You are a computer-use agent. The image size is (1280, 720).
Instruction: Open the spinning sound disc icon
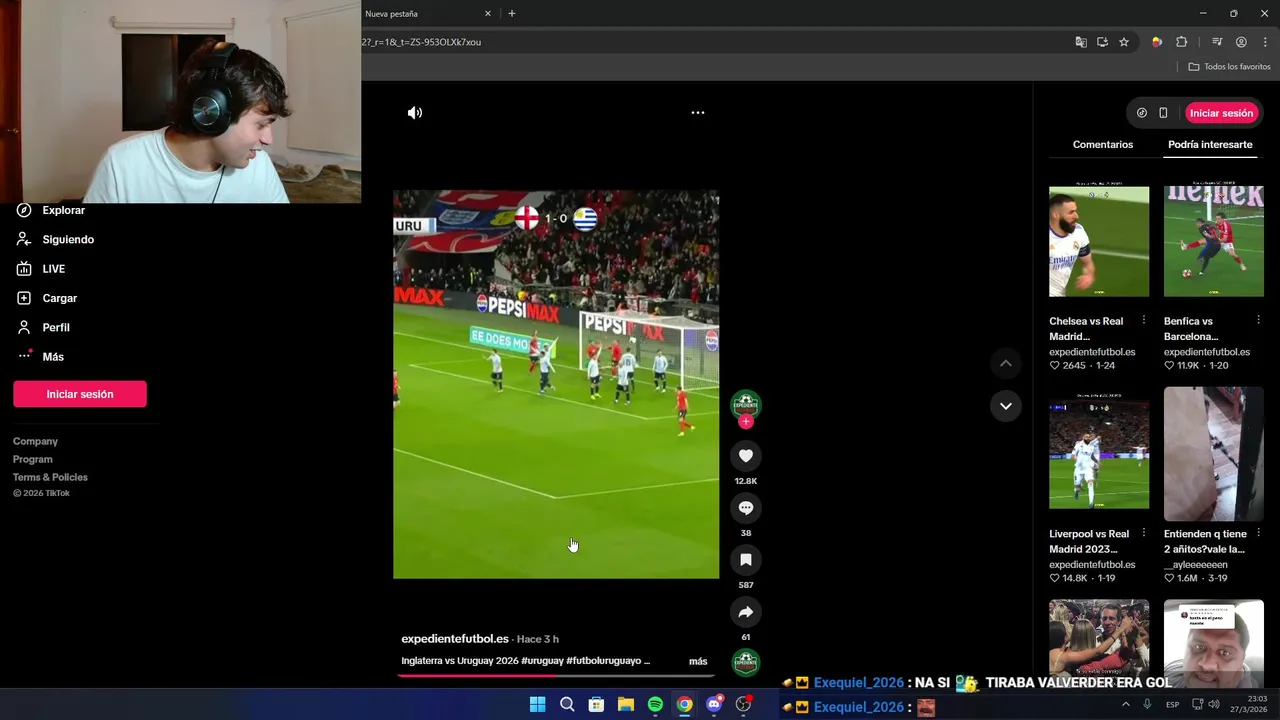(746, 662)
